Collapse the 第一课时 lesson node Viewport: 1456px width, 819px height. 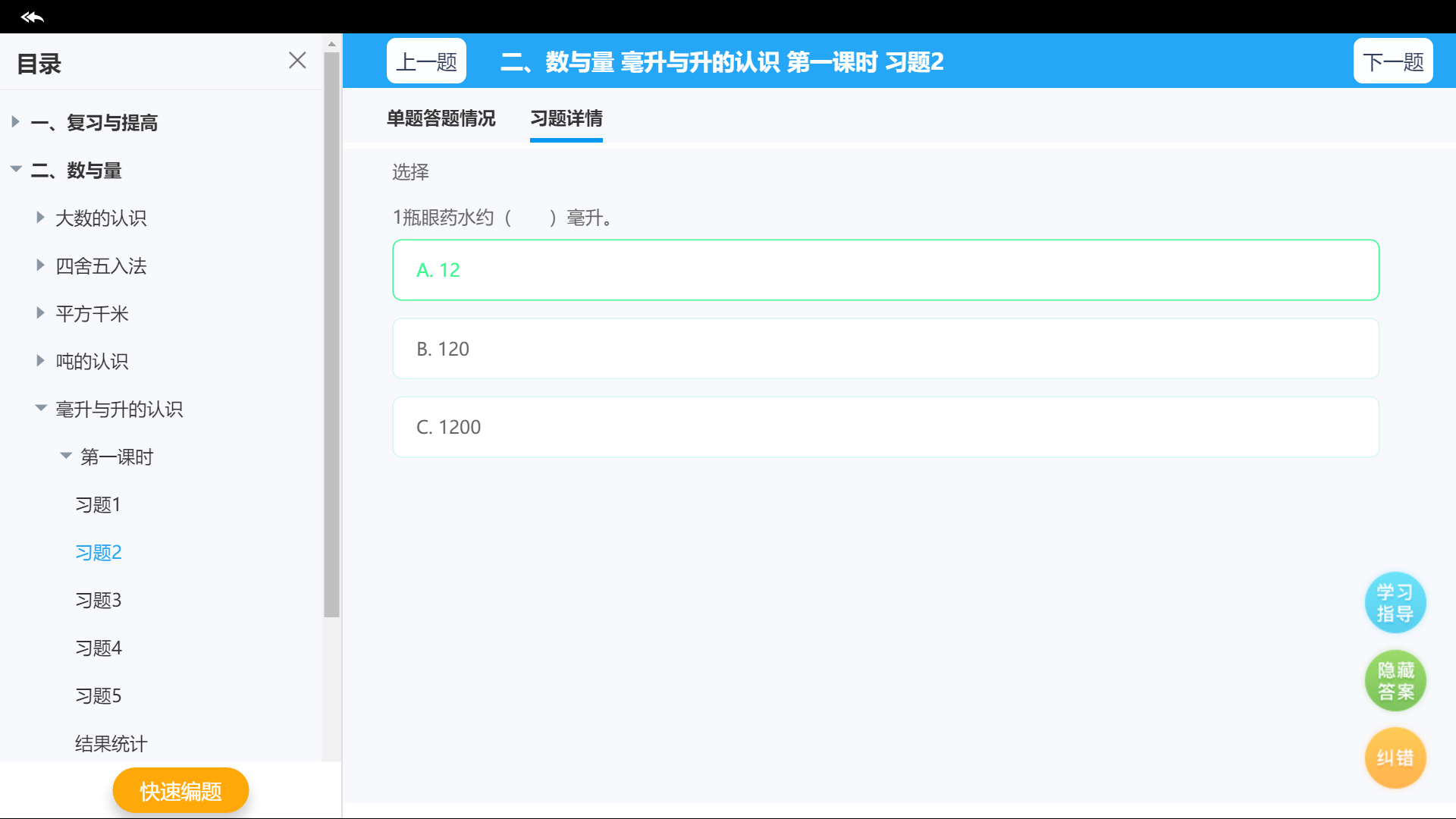click(66, 457)
